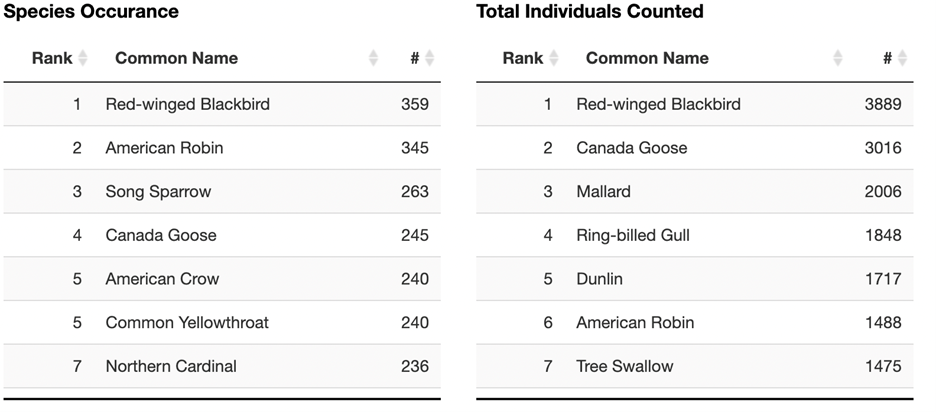Sort Species Occurance table by Common Name arrows
Screen dimensions: 936x412
(373, 59)
